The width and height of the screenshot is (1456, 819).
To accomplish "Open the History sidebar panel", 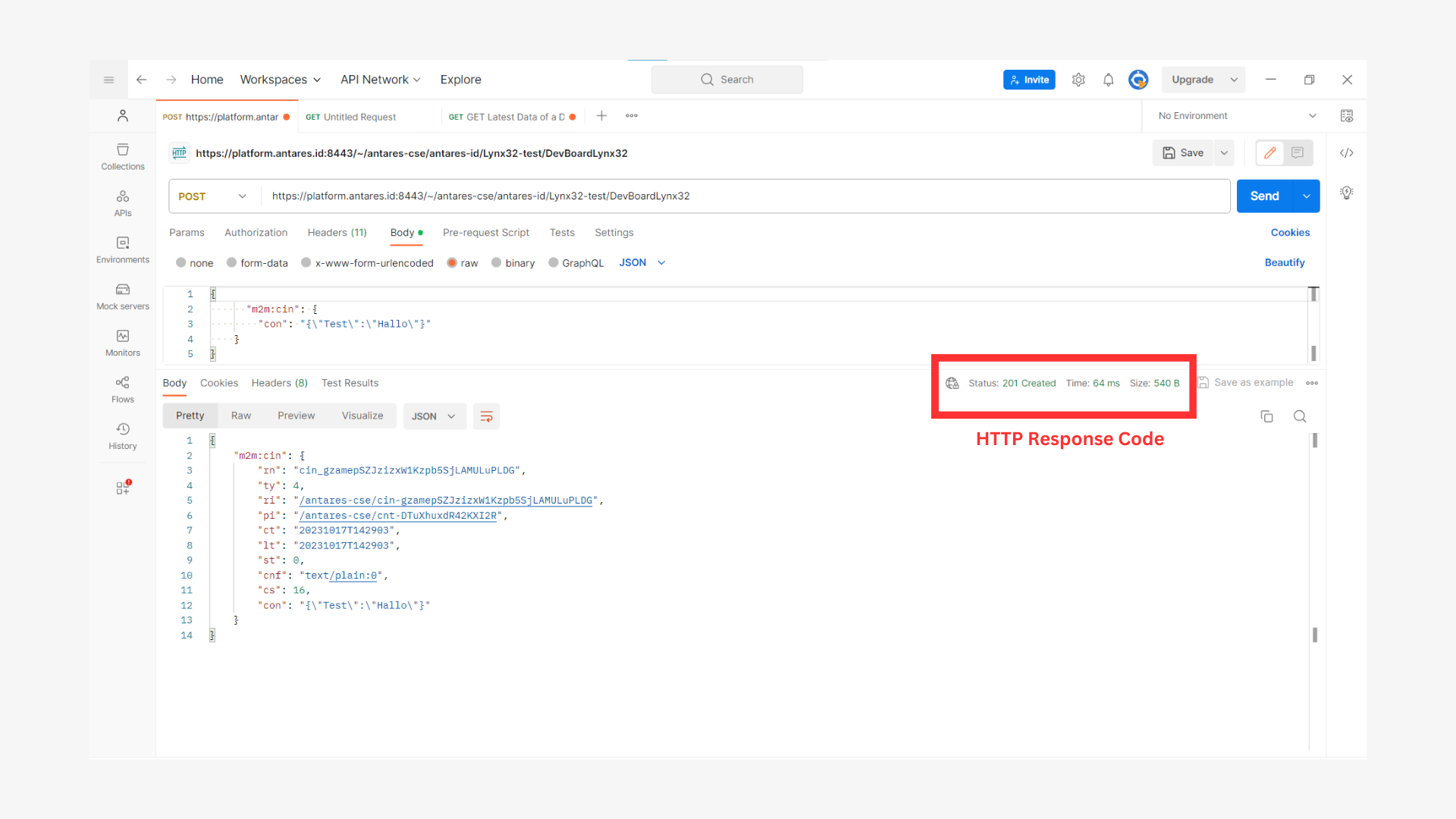I will pos(122,436).
